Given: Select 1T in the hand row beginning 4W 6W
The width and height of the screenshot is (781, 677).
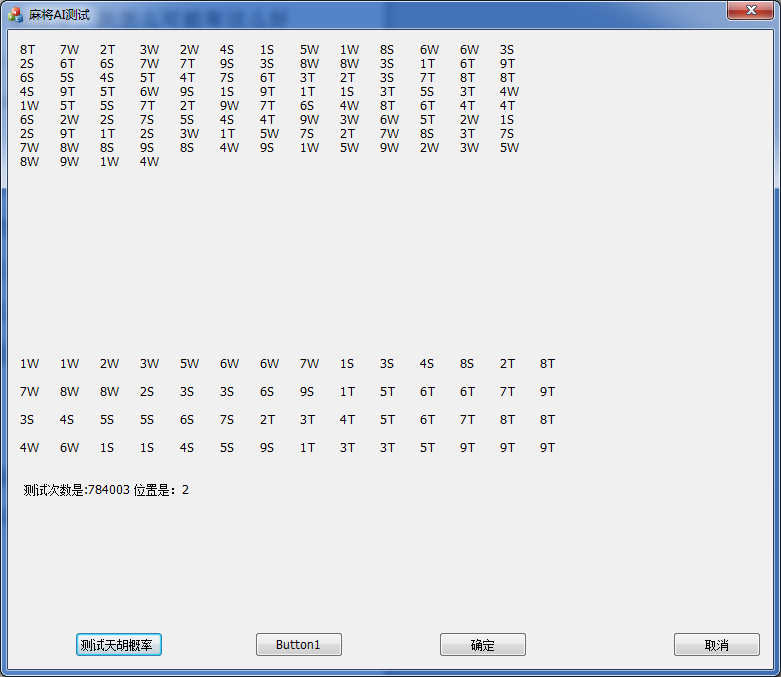Looking at the screenshot, I should 307,447.
